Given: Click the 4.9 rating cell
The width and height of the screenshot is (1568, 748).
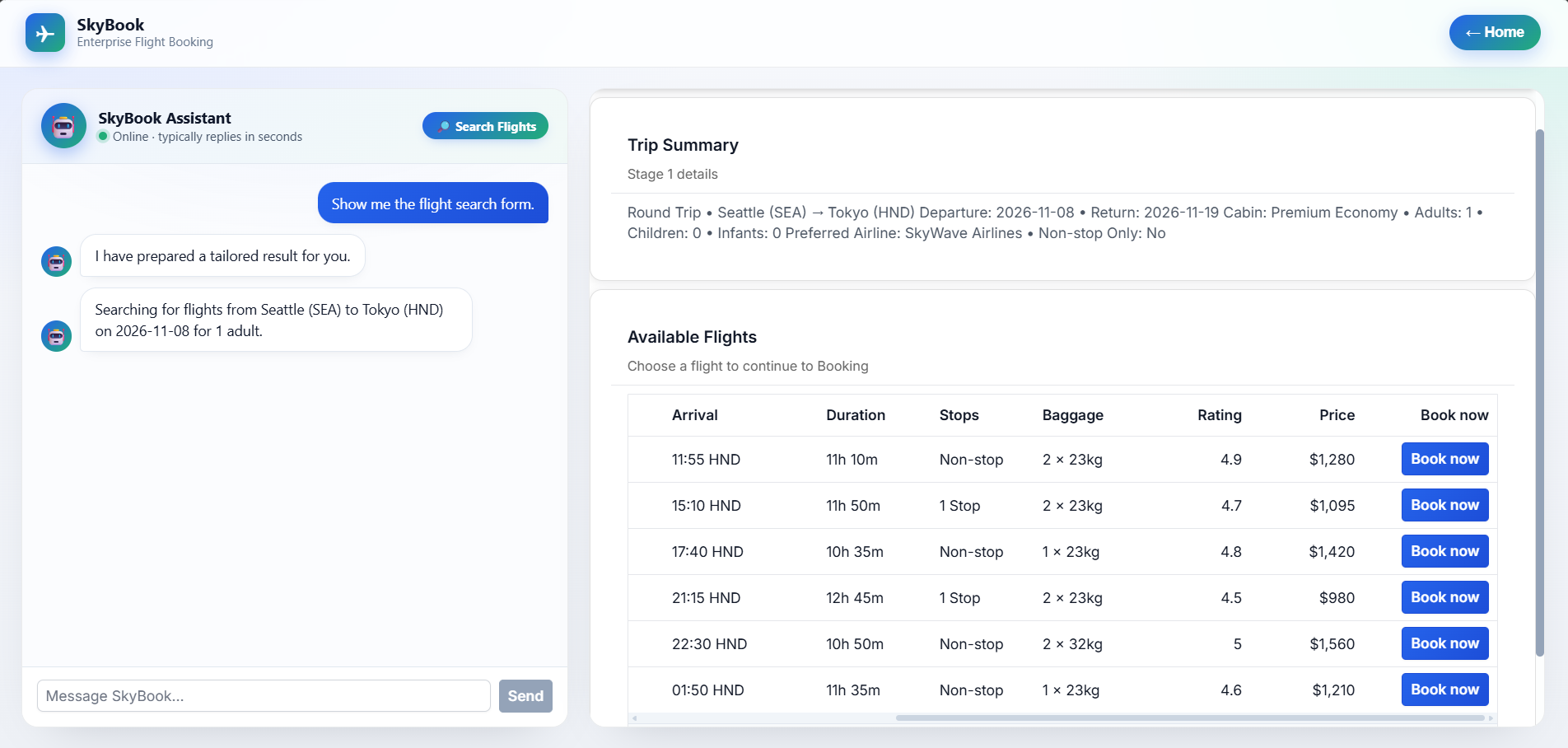Looking at the screenshot, I should tap(1231, 460).
